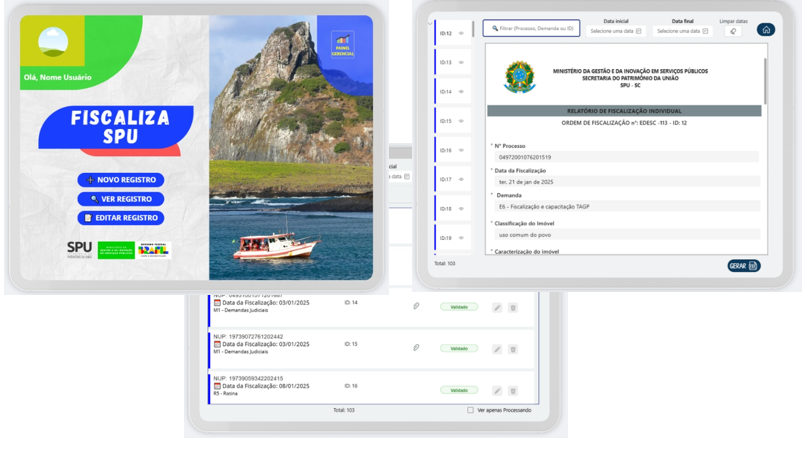
Task: Click the R5 - Rotina demand label
Action: pyautogui.click(x=226, y=394)
